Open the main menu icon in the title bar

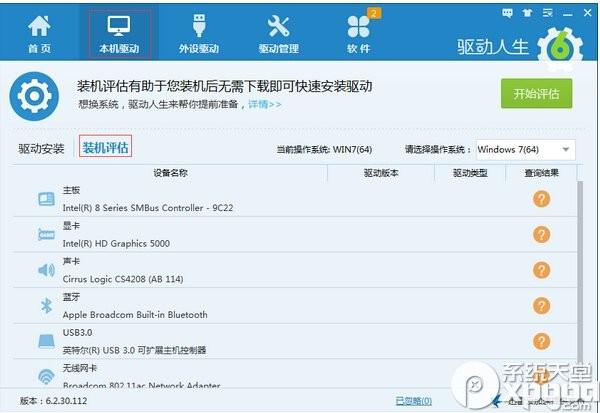548,13
